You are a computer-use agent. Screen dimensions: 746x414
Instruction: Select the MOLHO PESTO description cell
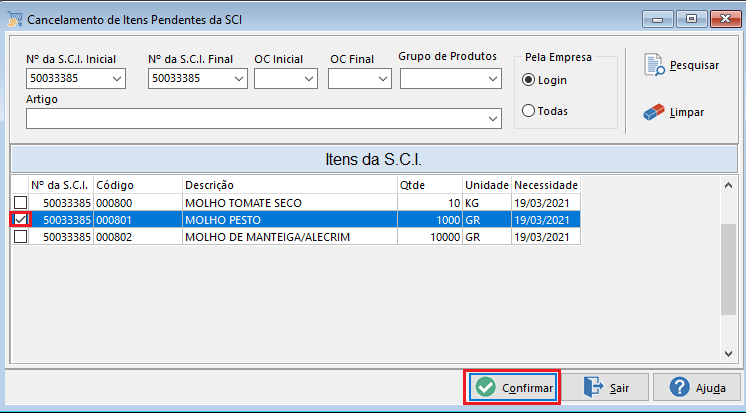pos(290,220)
